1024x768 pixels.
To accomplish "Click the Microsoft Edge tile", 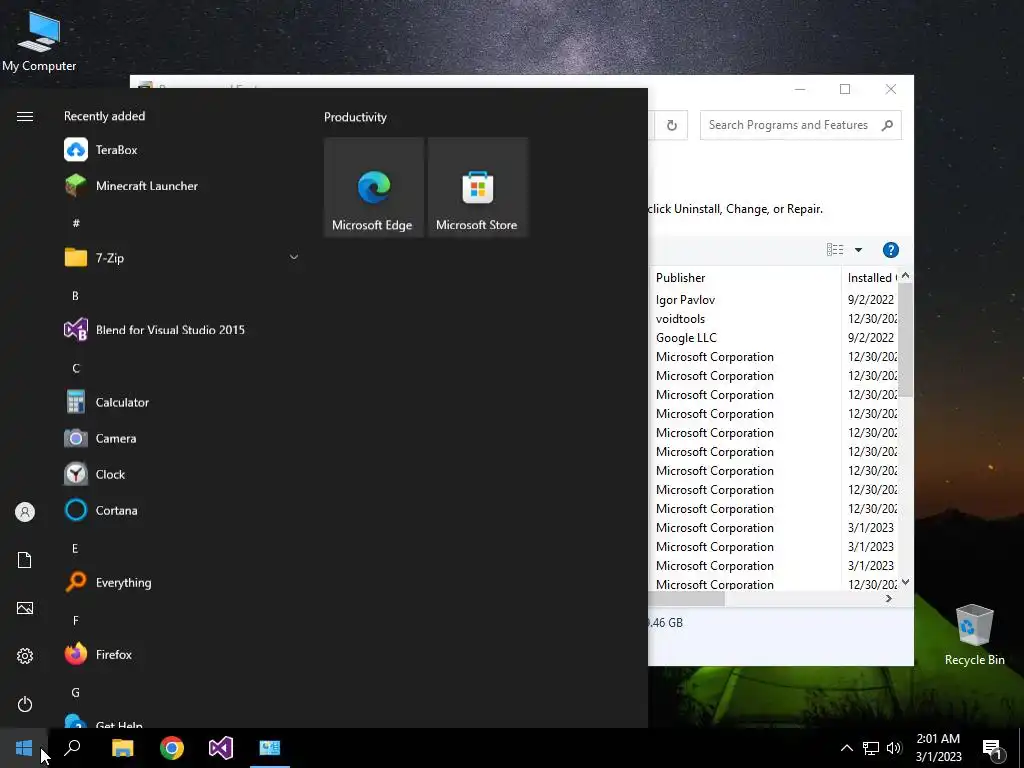I will coord(374,187).
